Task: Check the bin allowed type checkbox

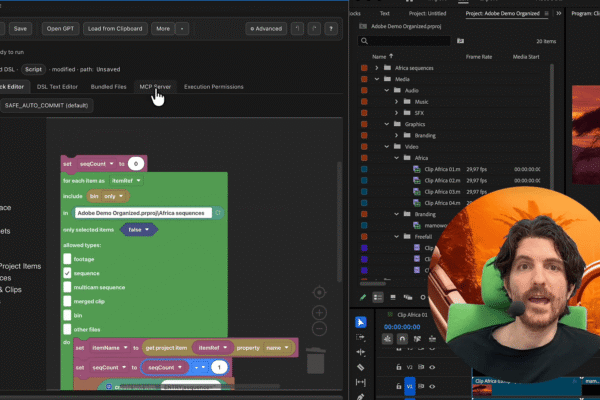Action: pyautogui.click(x=67, y=315)
